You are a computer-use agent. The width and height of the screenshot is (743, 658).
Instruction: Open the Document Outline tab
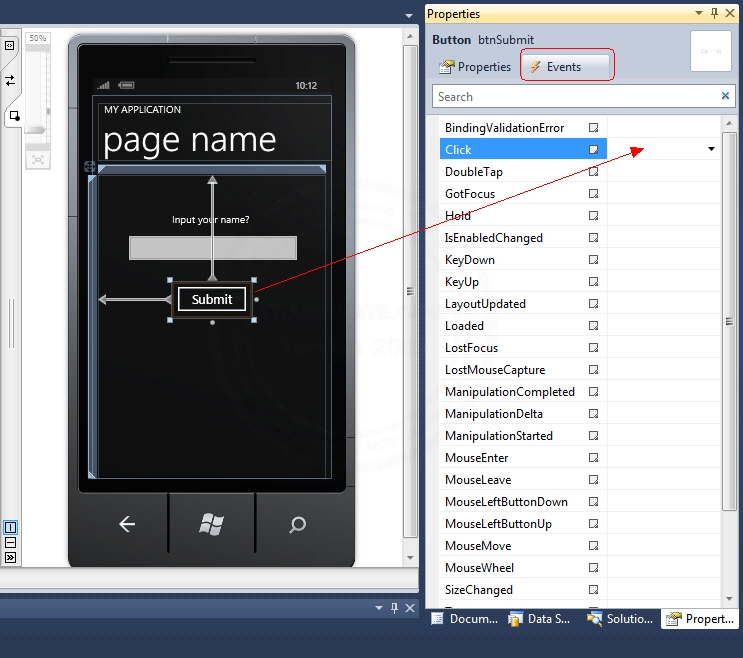point(465,619)
